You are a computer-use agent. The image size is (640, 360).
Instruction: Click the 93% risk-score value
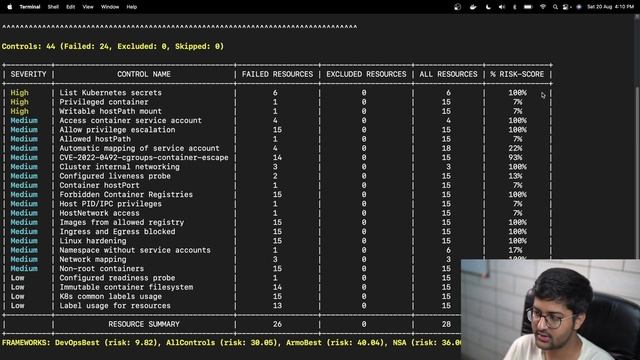pyautogui.click(x=515, y=158)
